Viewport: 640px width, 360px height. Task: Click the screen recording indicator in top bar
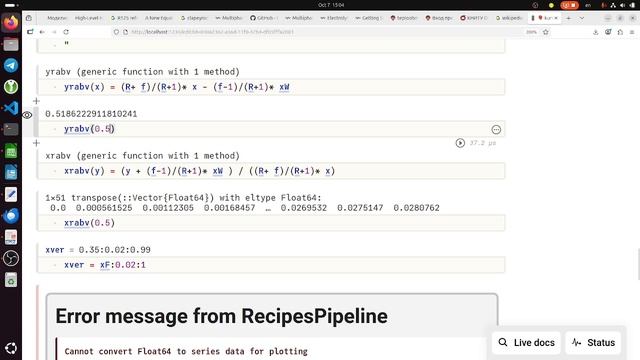pos(569,5)
